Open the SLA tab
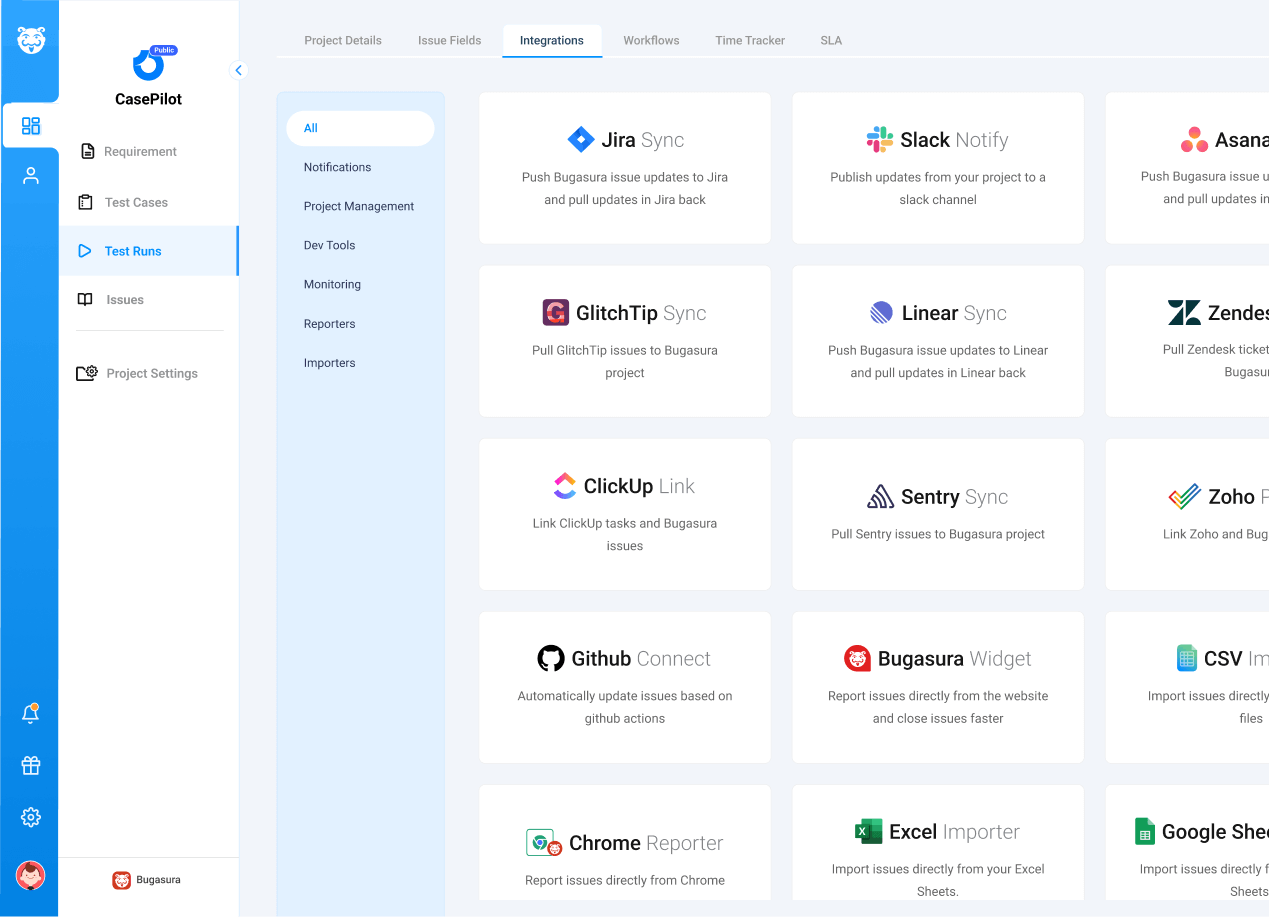 831,41
